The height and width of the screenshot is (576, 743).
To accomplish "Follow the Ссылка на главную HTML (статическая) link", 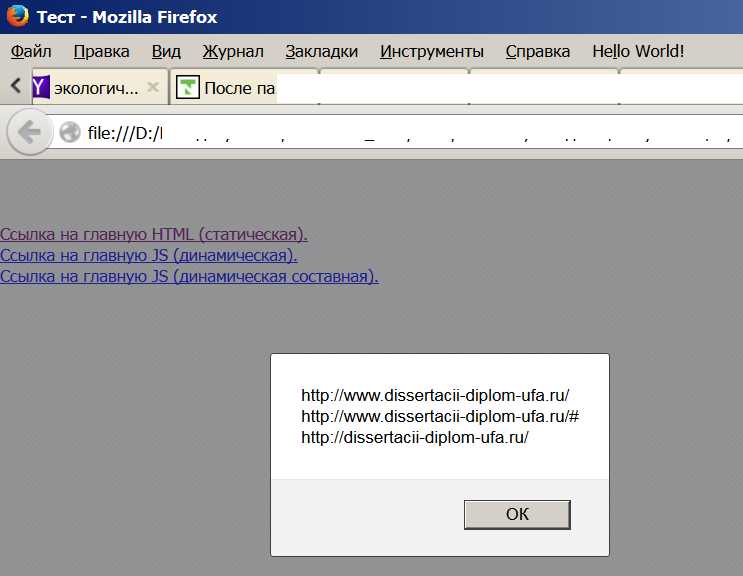I will coord(154,234).
